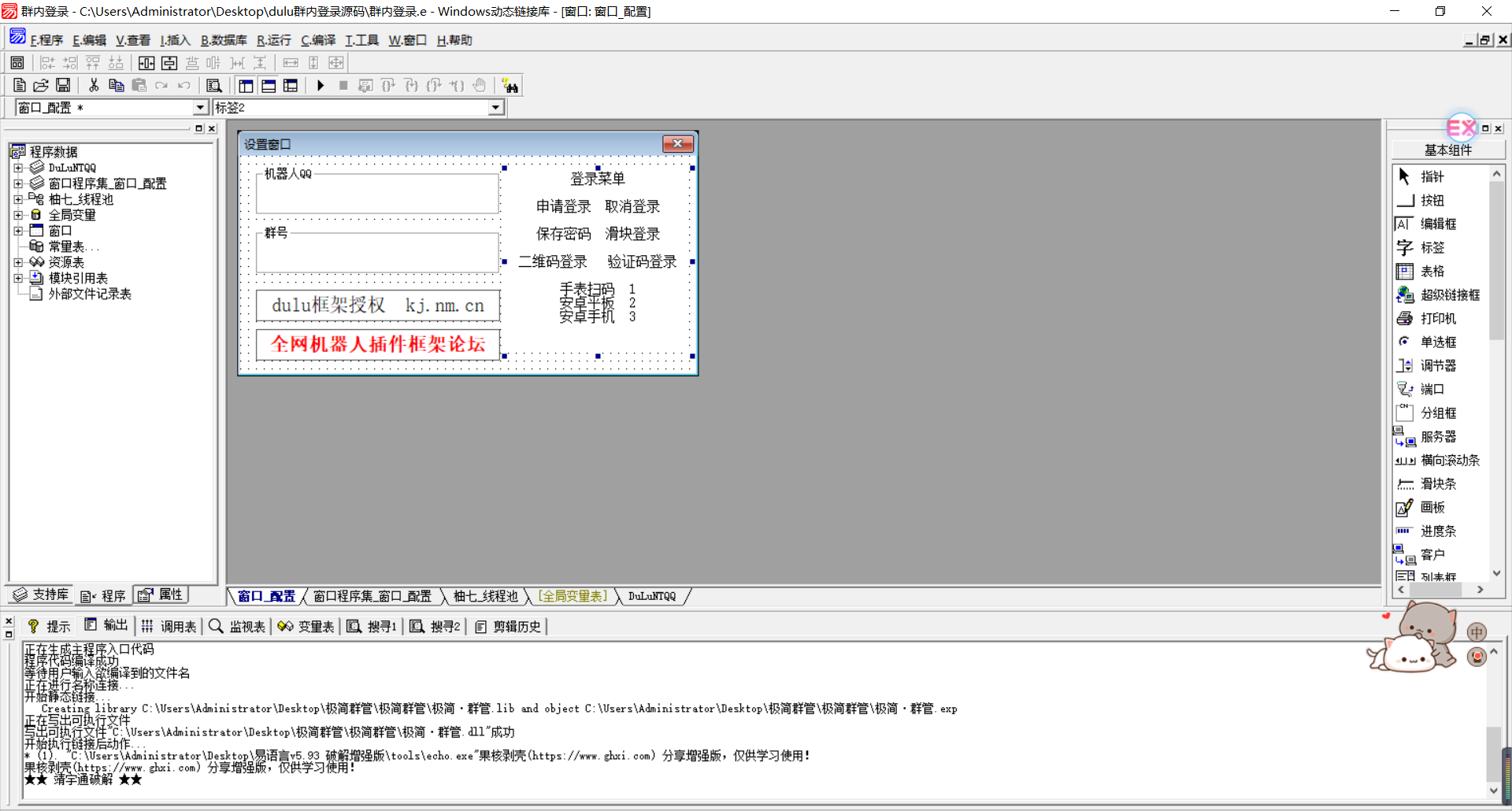Click the Open file folder icon
The image size is (1512, 811).
click(41, 86)
